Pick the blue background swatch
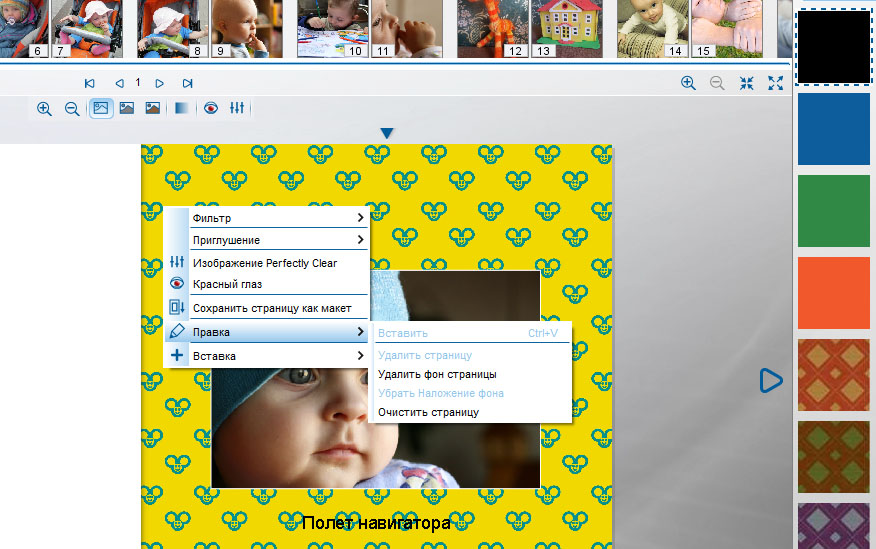The image size is (876, 549). click(x=834, y=129)
